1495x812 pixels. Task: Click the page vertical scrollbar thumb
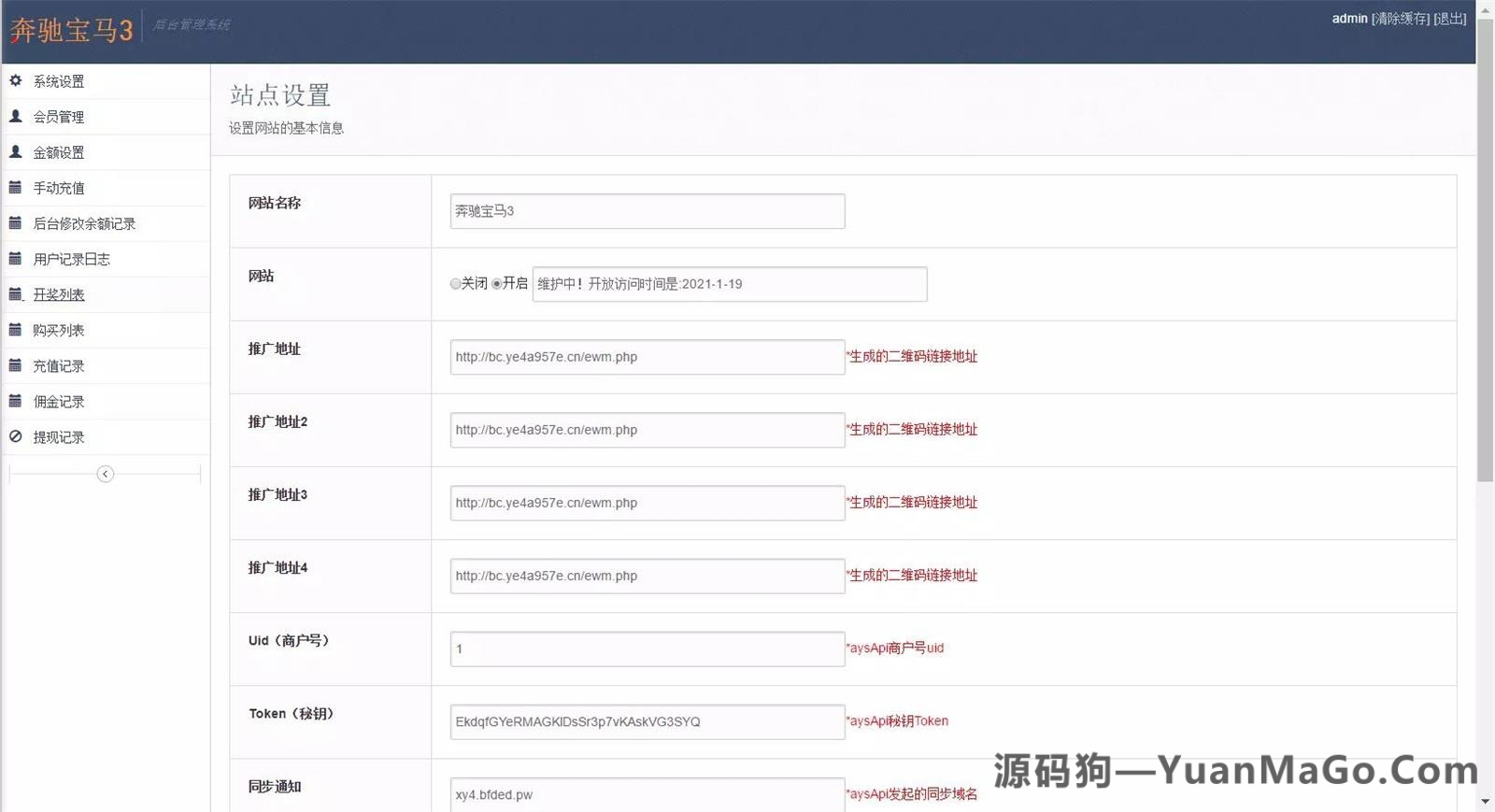point(1485,249)
